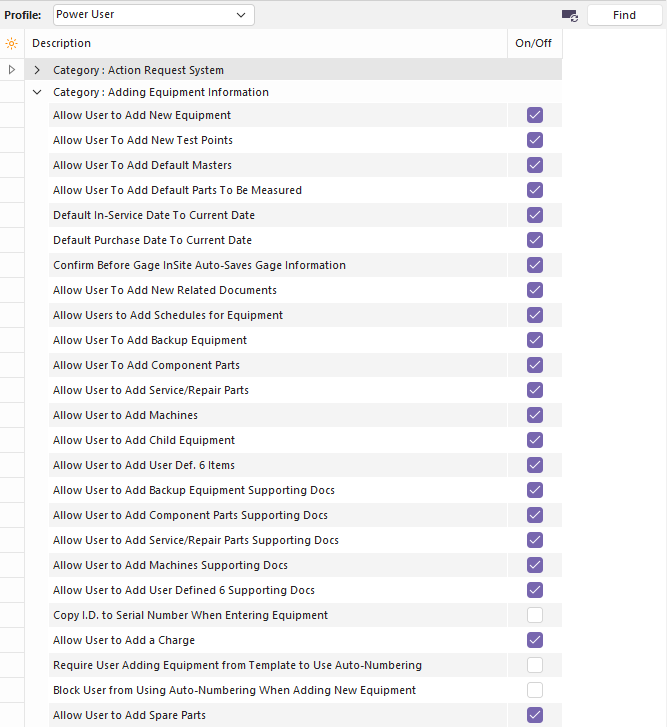
Task: Click the On/Off column header
Action: pos(533,44)
